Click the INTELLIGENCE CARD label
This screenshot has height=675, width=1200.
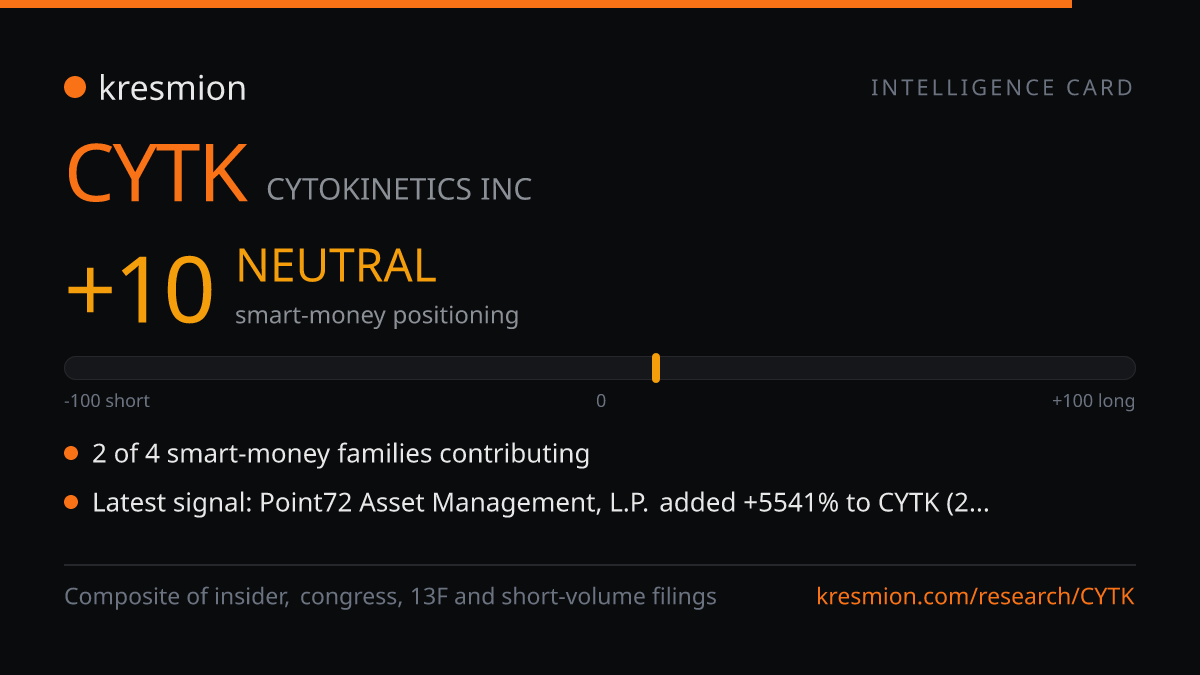point(1002,88)
